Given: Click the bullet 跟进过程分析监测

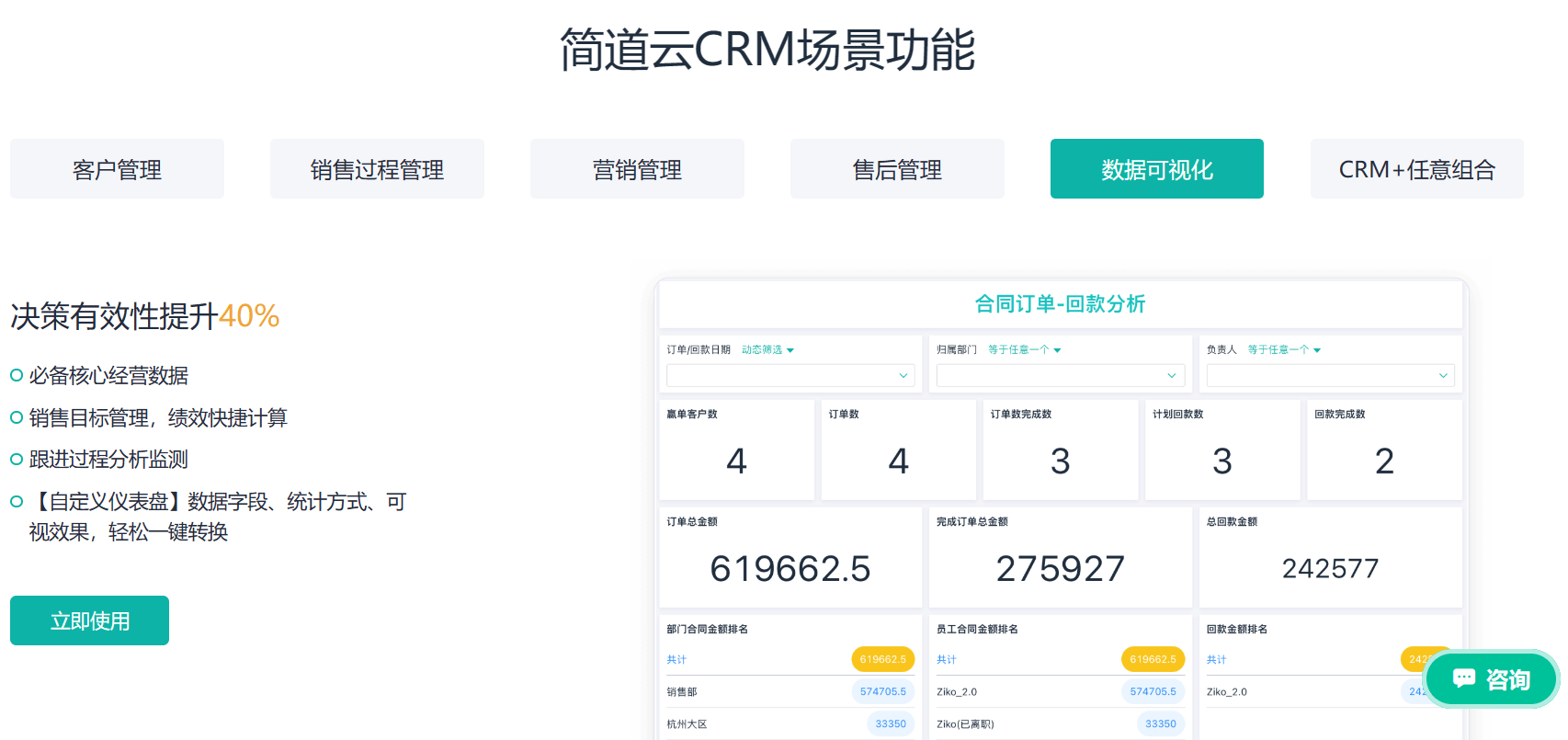Looking at the screenshot, I should pos(108,459).
